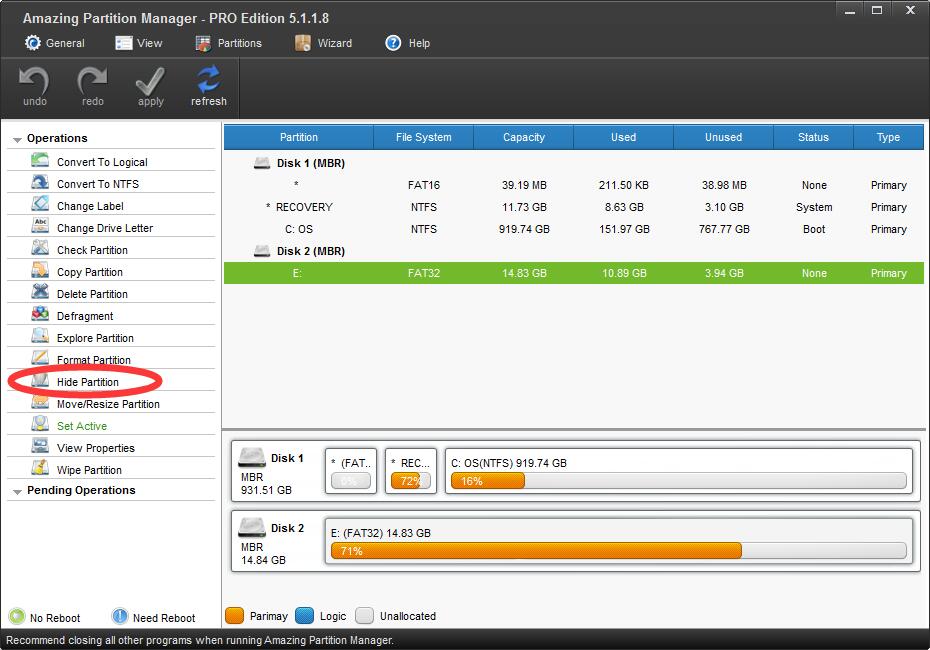Click the Disk 1 (MBR) group label
The image size is (930, 650).
click(311, 163)
